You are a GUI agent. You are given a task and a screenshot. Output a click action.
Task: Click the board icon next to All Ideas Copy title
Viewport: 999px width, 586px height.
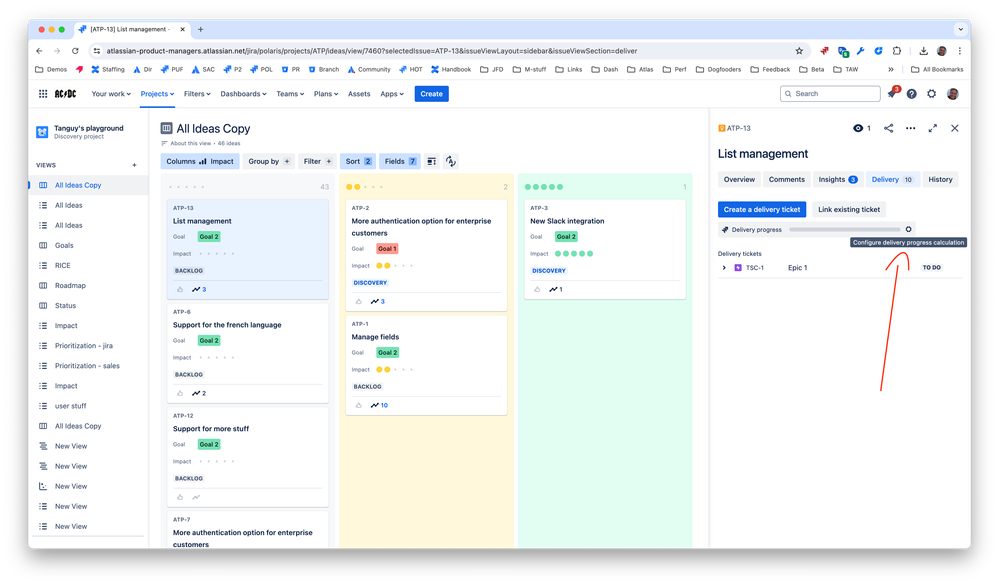[166, 128]
